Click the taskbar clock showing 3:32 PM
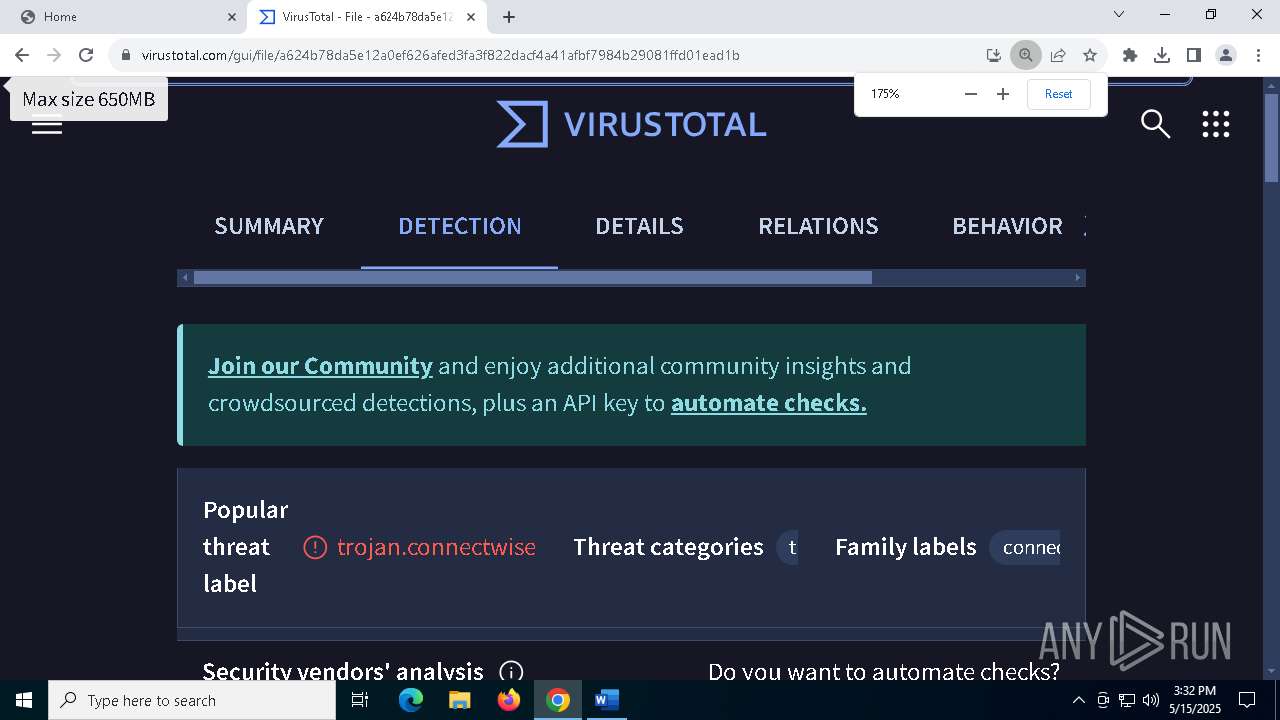The height and width of the screenshot is (720, 1280). coord(1195,700)
